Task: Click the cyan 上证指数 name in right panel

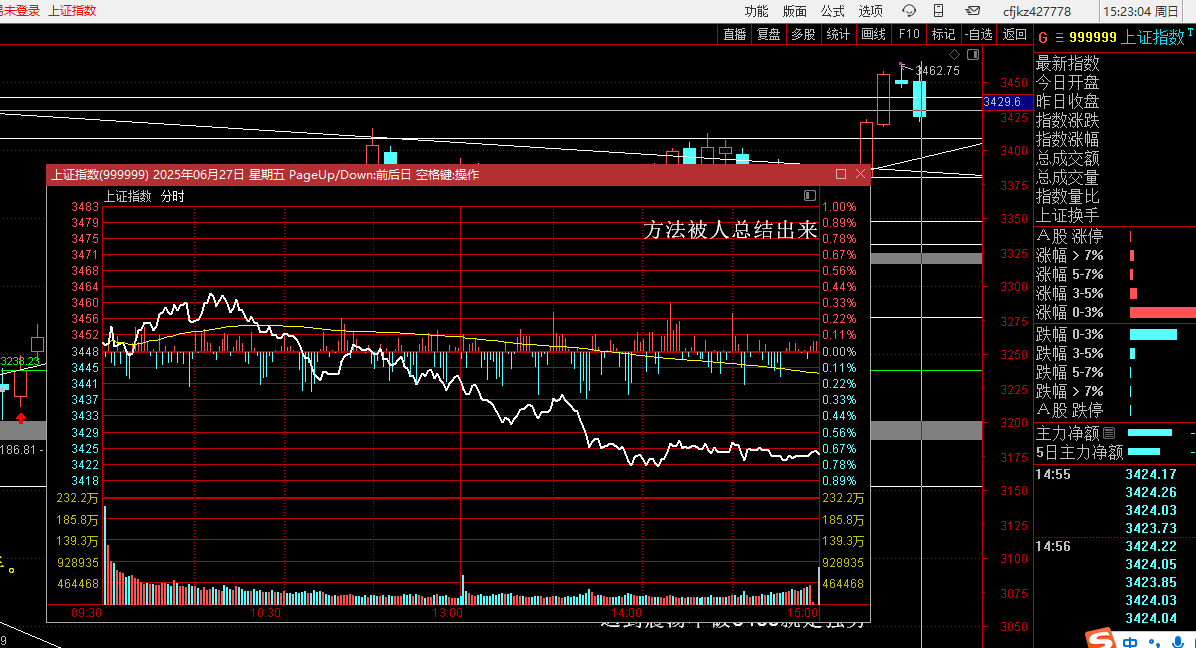Action: point(1153,37)
